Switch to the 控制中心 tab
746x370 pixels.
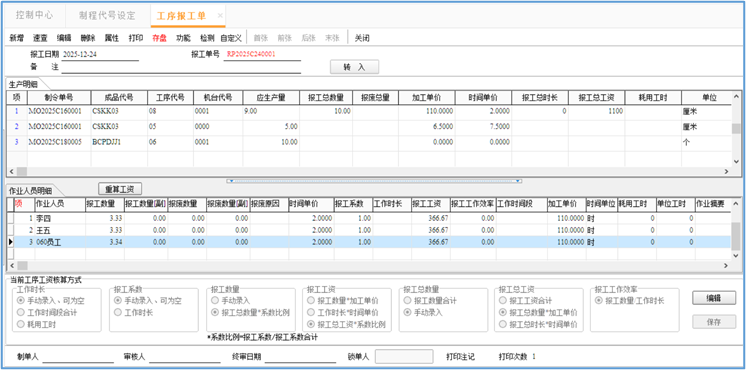point(34,16)
